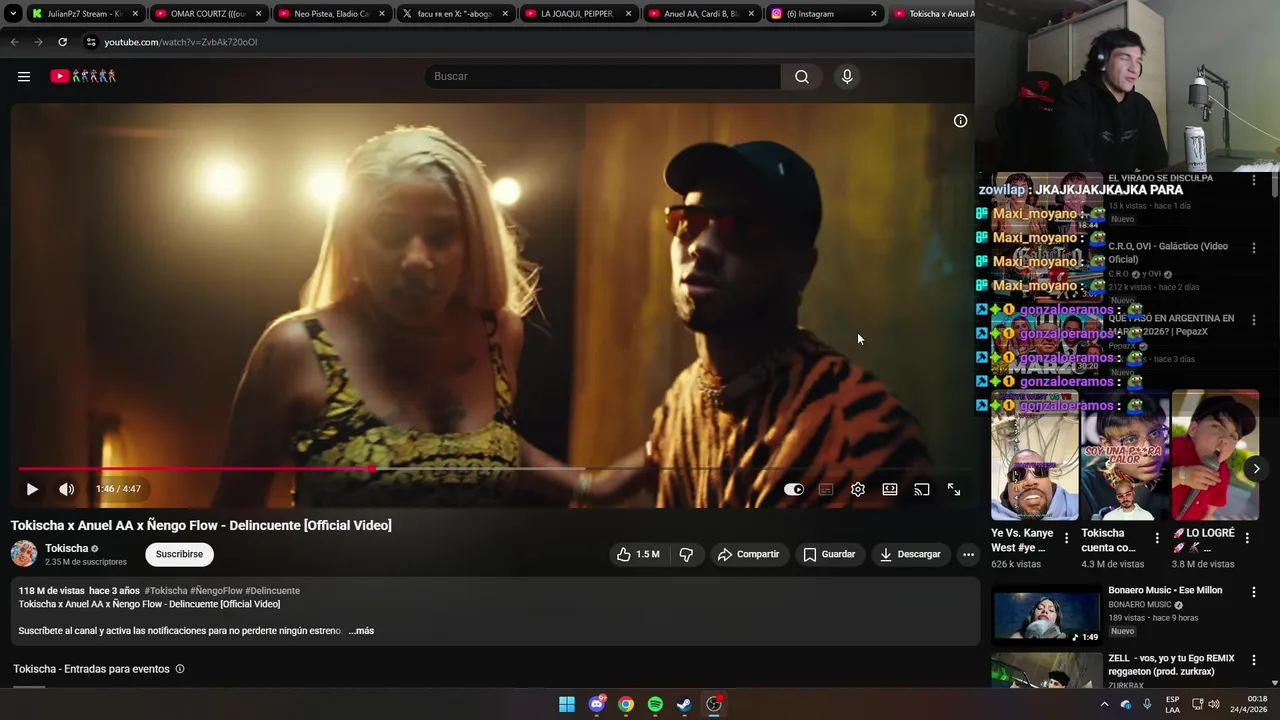Screen dimensions: 1280x720
Task: Open the #Delincuente hashtag link
Action: point(272,591)
